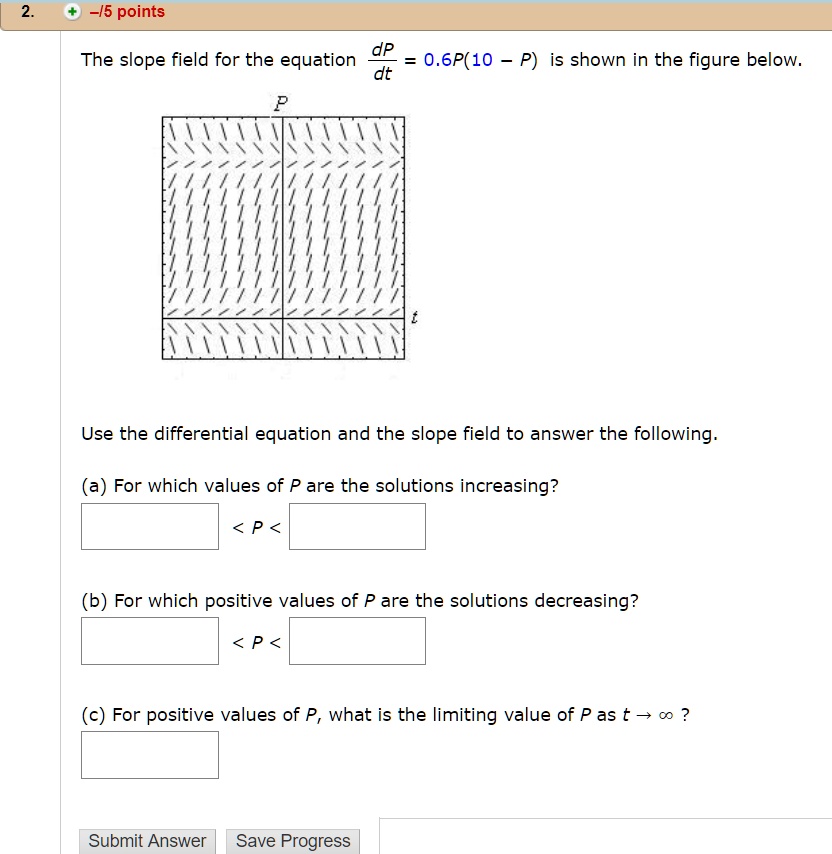Click the P axis label on the figure
Viewport: 832px width, 854px height.
[x=281, y=102]
